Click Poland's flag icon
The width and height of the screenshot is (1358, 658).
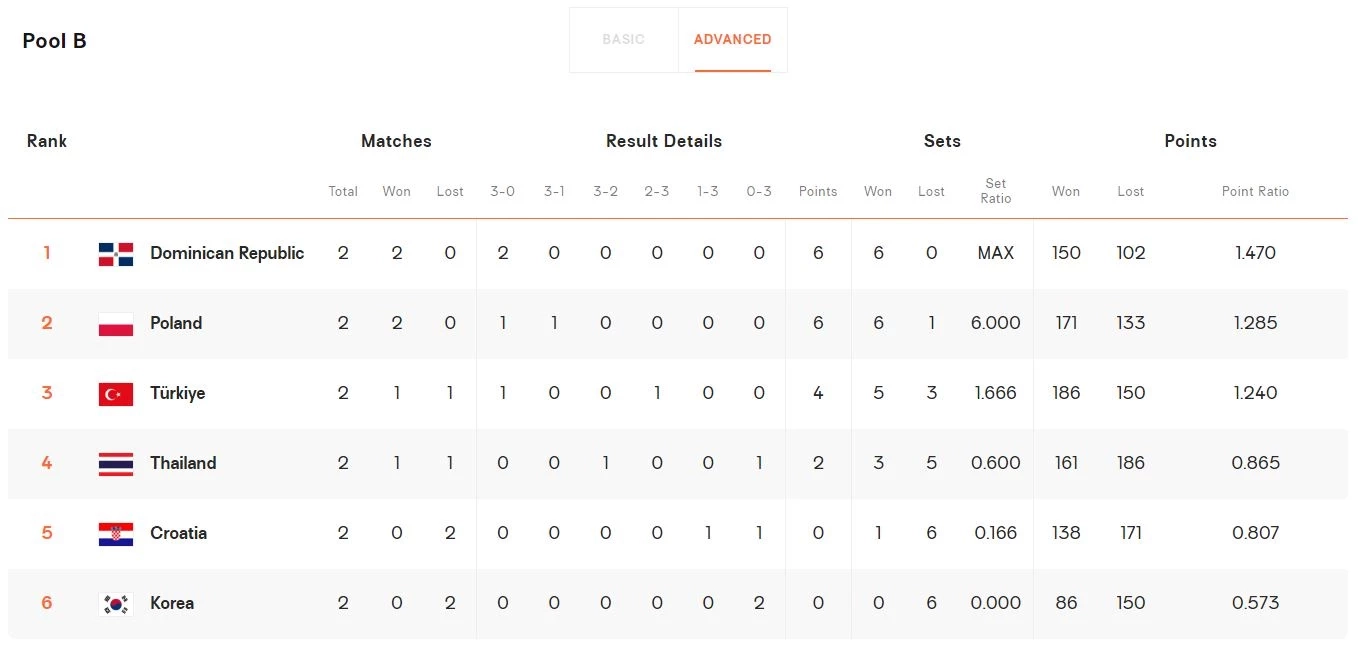[116, 324]
